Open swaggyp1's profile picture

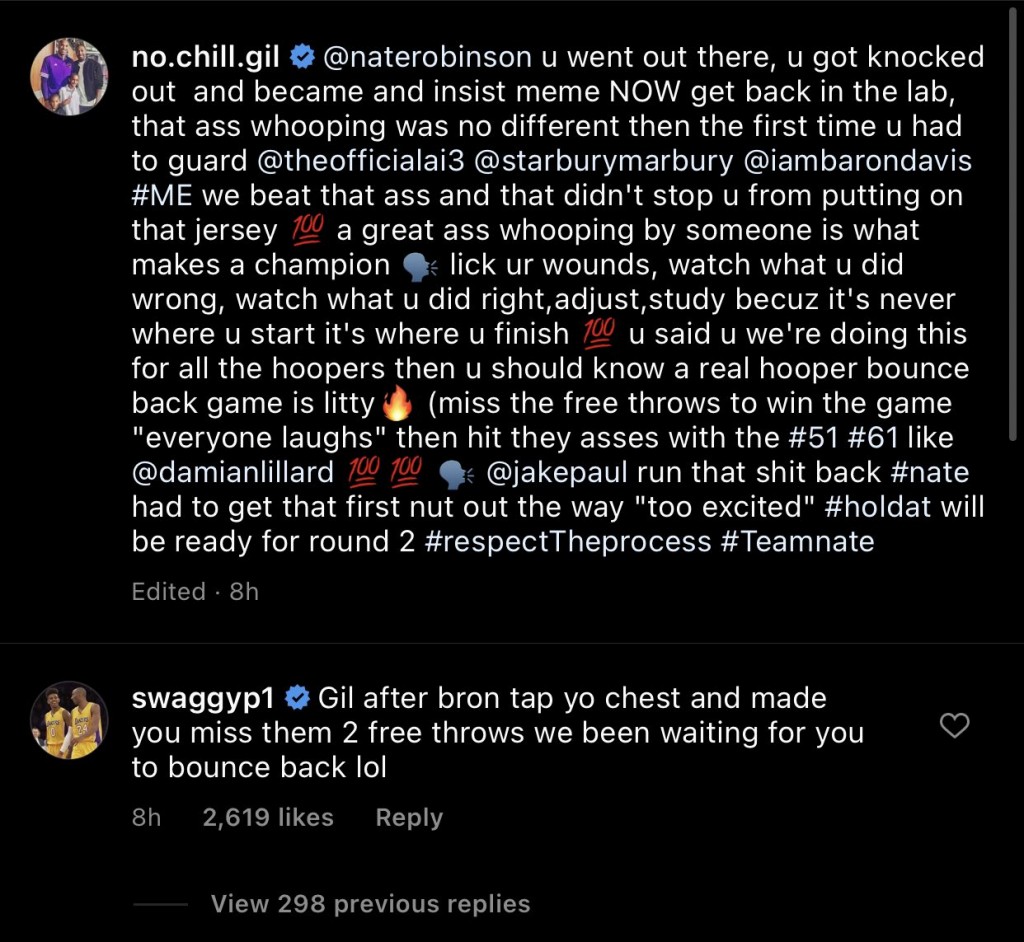(69, 720)
